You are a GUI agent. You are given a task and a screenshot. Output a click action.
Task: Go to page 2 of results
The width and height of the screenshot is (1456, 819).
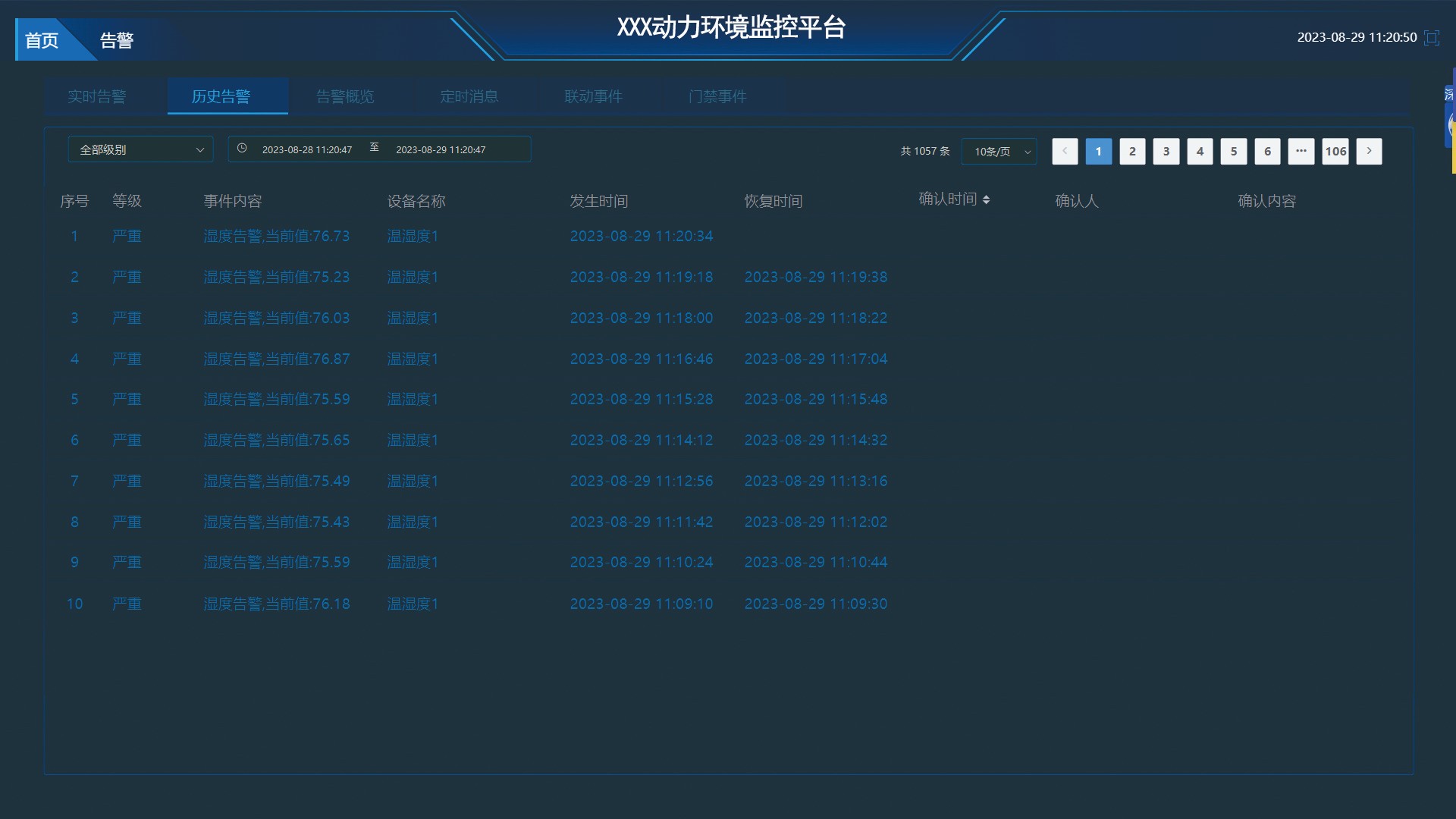(1132, 151)
